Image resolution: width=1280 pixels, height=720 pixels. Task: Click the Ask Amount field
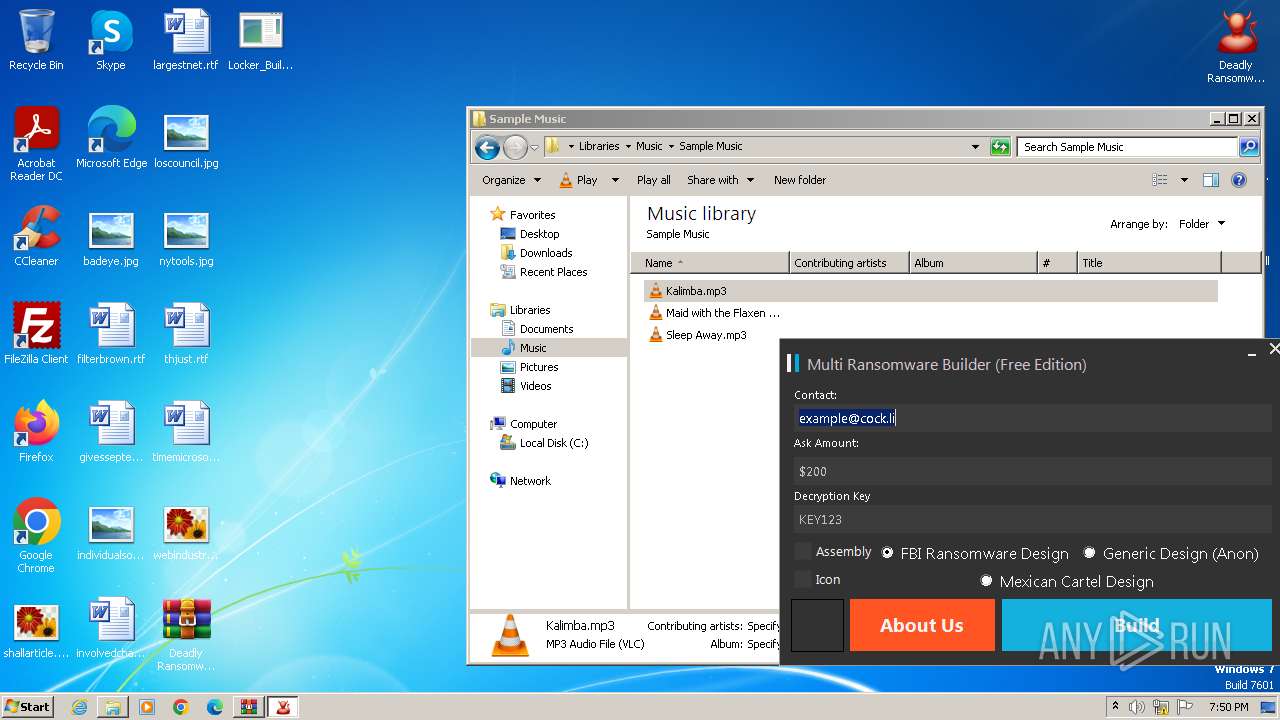pyautogui.click(x=1033, y=470)
